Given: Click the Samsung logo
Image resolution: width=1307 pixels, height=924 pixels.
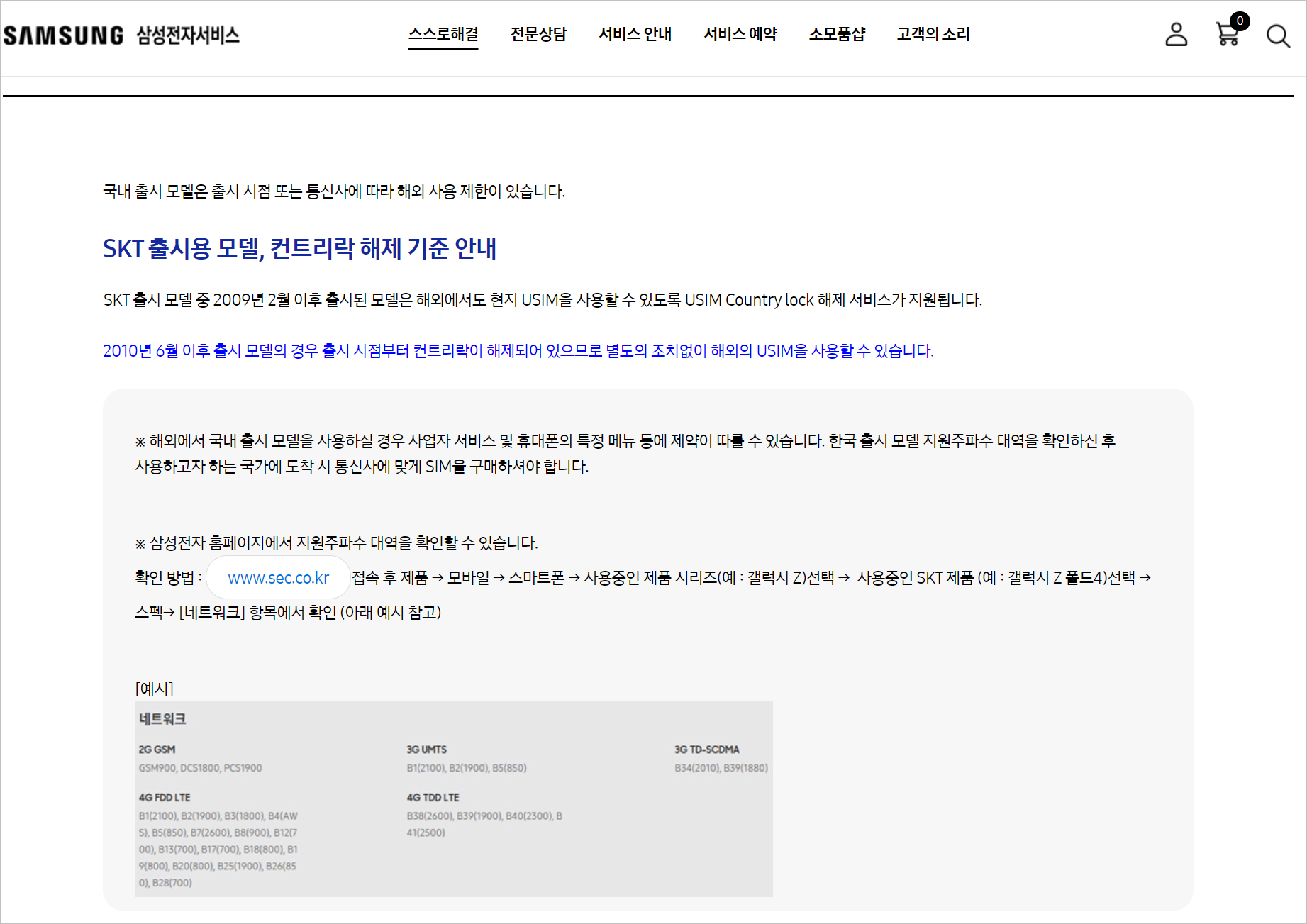Looking at the screenshot, I should [x=63, y=35].
